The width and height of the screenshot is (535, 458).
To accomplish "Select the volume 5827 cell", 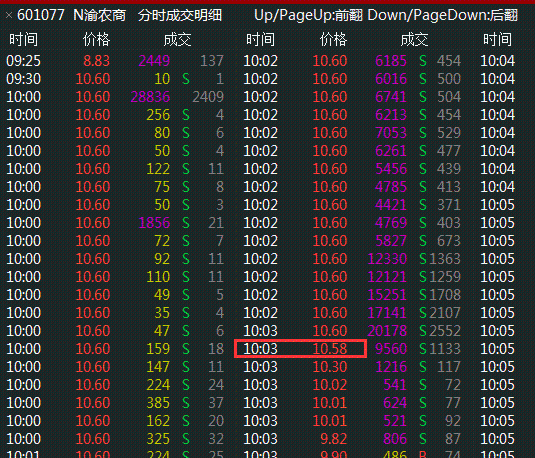I will pos(391,241).
